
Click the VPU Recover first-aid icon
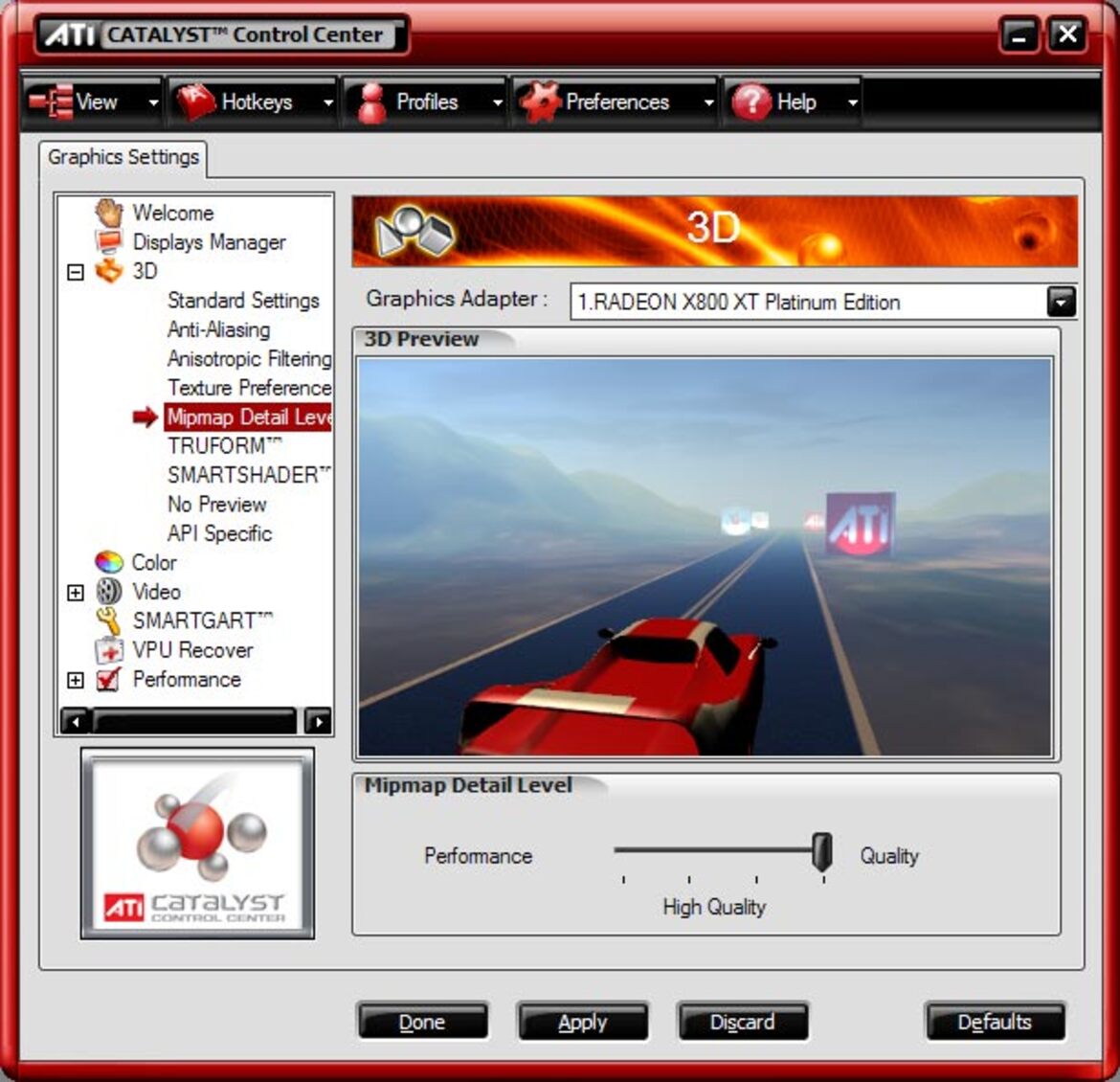tap(108, 649)
